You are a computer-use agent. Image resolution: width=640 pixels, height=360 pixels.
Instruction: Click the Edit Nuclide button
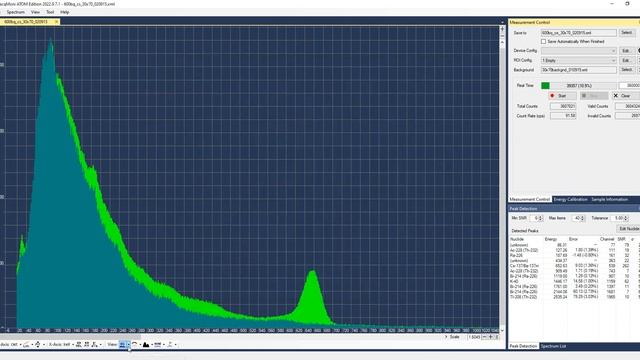coord(628,229)
